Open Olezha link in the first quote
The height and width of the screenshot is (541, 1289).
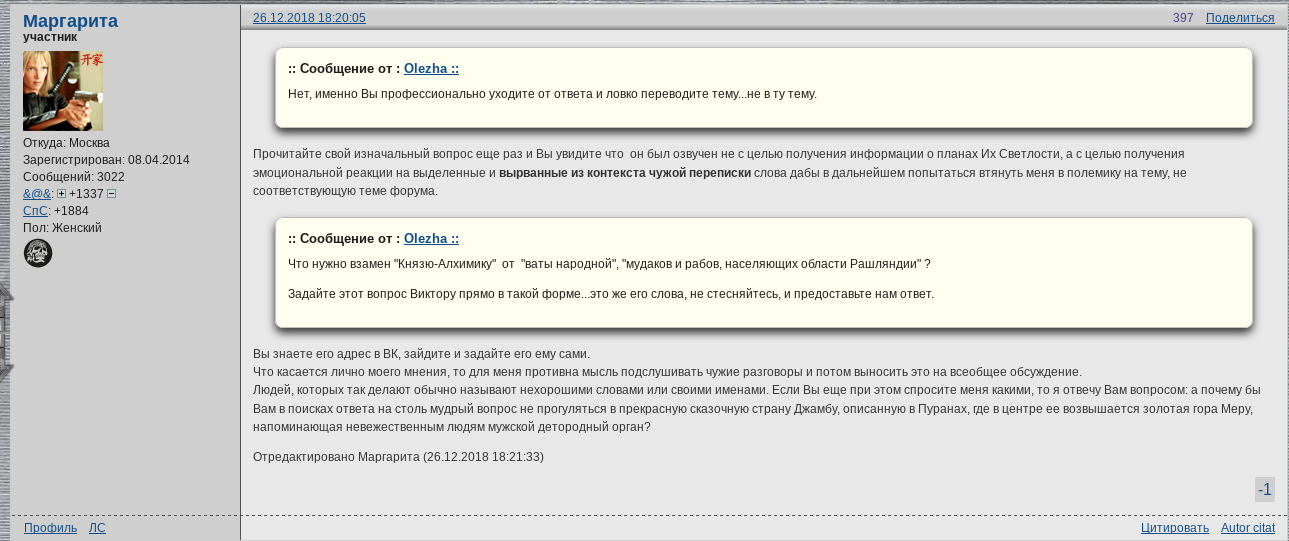[431, 69]
